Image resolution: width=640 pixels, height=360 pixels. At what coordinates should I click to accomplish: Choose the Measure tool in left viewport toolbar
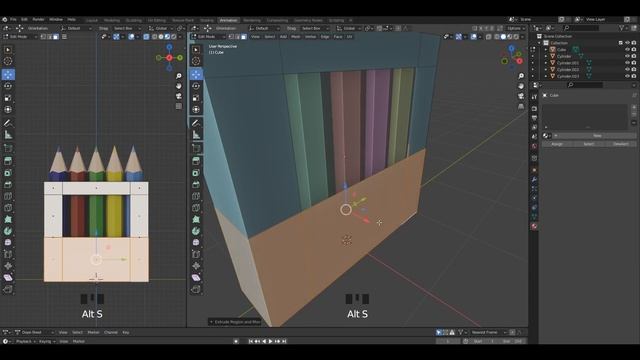click(8, 135)
